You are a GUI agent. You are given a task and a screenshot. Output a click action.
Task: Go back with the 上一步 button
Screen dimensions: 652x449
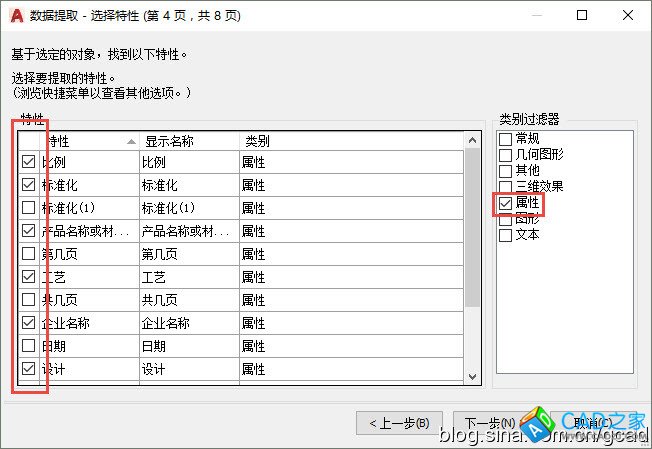(x=399, y=422)
